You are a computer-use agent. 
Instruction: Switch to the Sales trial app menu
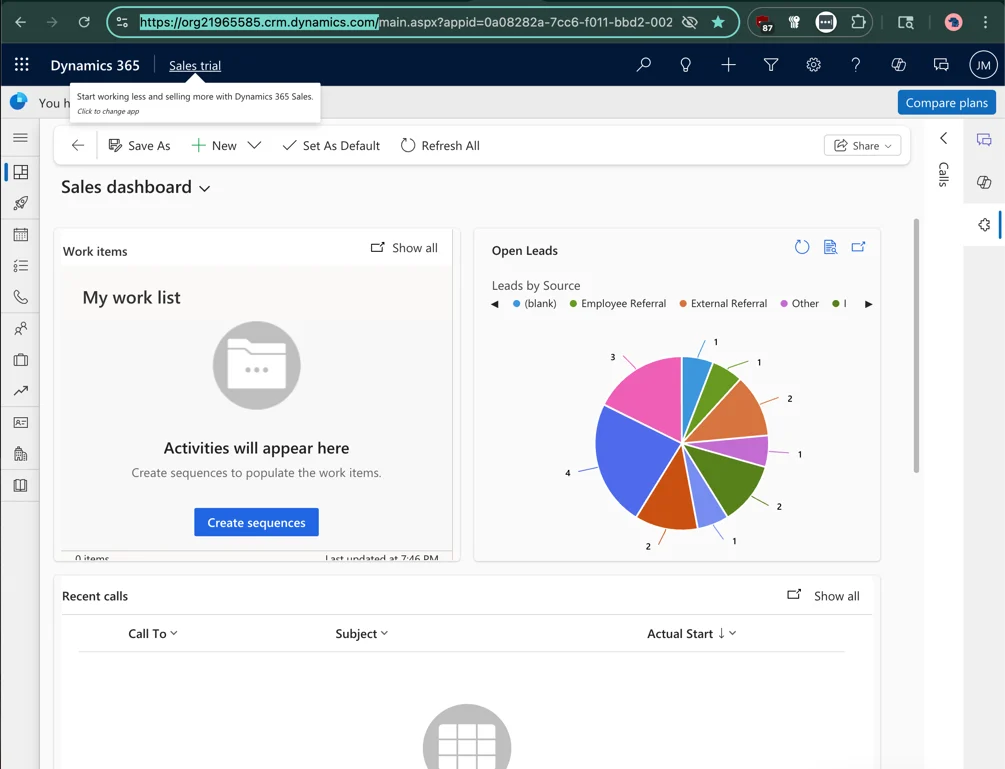(x=194, y=64)
